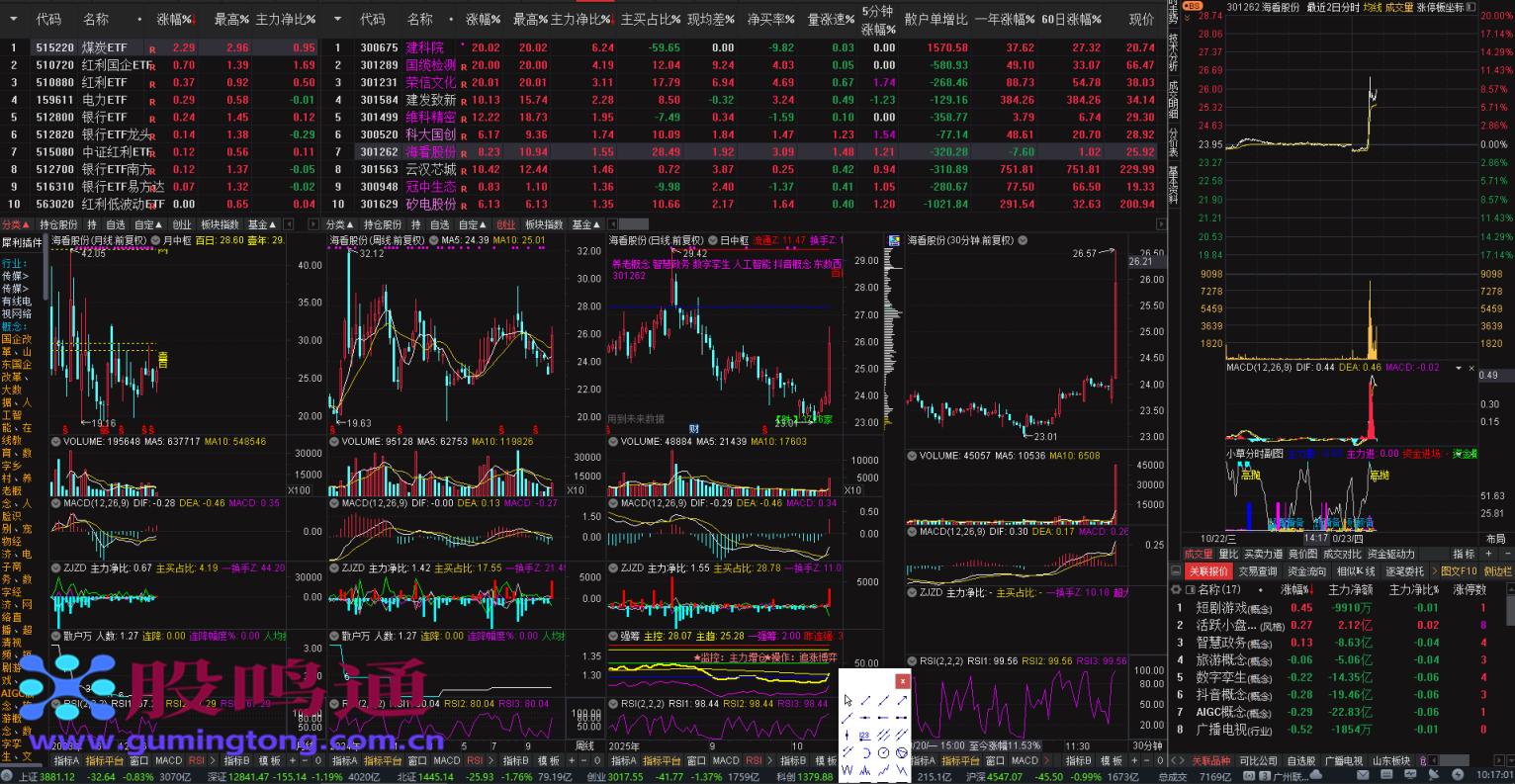The image size is (1515, 784).
Task: Click the 指标平台 button under daily chart
Action: coord(662,760)
